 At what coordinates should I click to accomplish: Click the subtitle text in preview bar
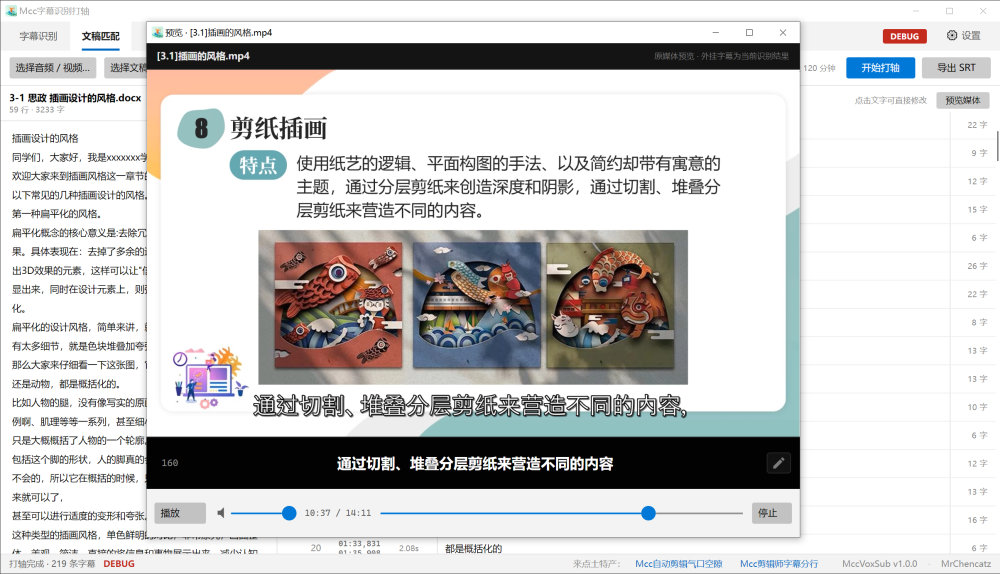pyautogui.click(x=474, y=464)
